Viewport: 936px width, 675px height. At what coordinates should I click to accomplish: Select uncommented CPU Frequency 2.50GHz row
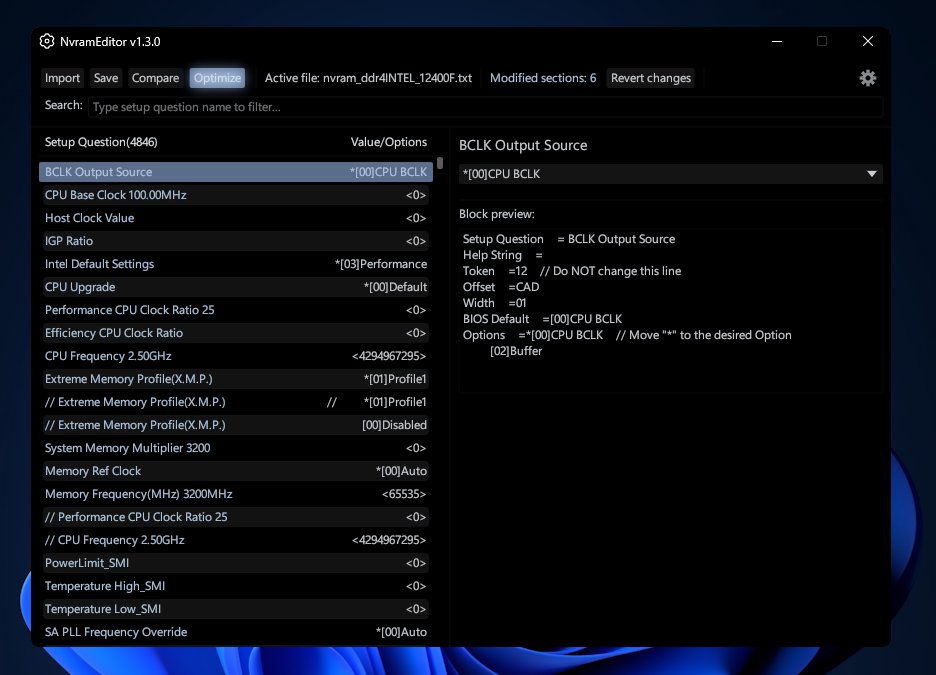pyautogui.click(x=236, y=356)
